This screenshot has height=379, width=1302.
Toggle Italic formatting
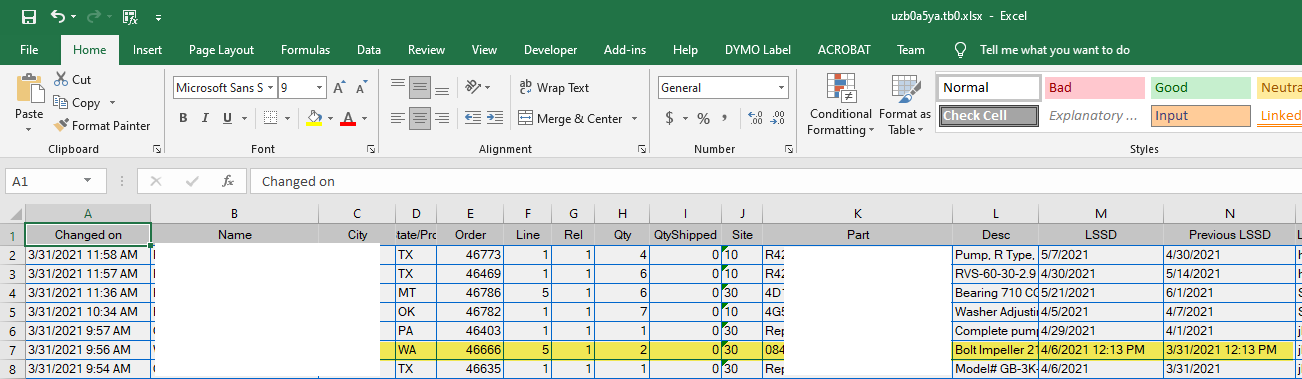(206, 119)
